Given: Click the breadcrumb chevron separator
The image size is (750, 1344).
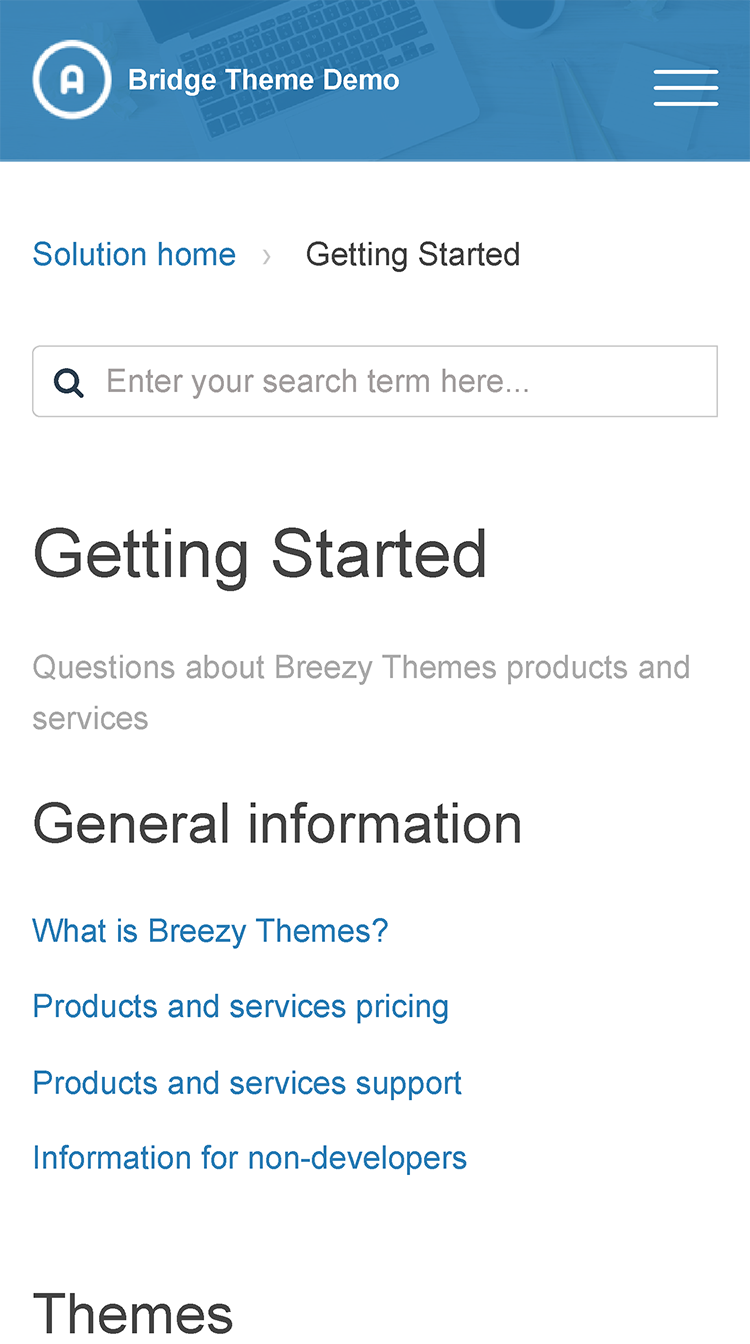Looking at the screenshot, I should 266,256.
